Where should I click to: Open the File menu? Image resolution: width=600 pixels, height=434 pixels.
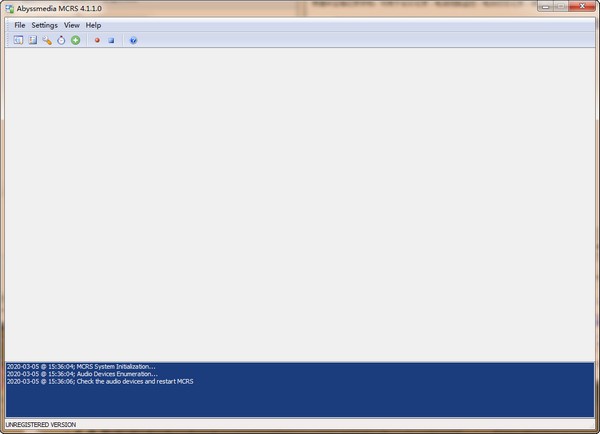[20, 24]
